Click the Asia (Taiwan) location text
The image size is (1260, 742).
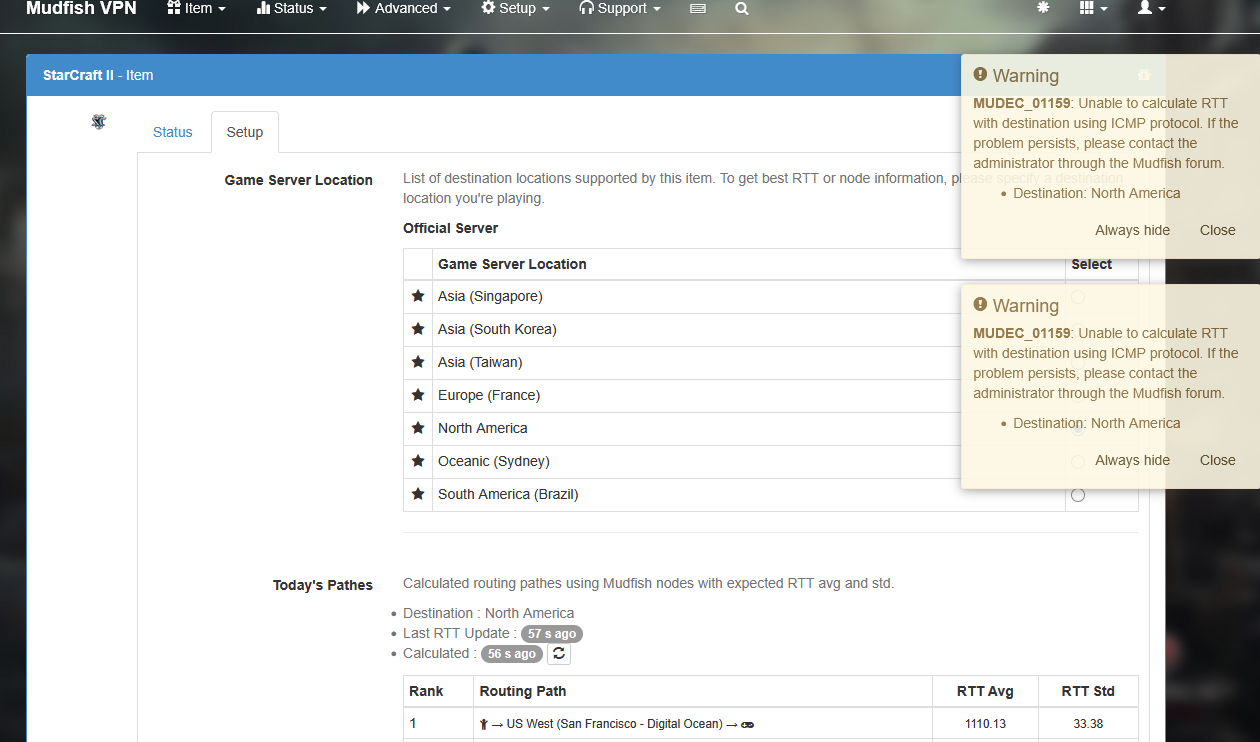click(x=480, y=362)
